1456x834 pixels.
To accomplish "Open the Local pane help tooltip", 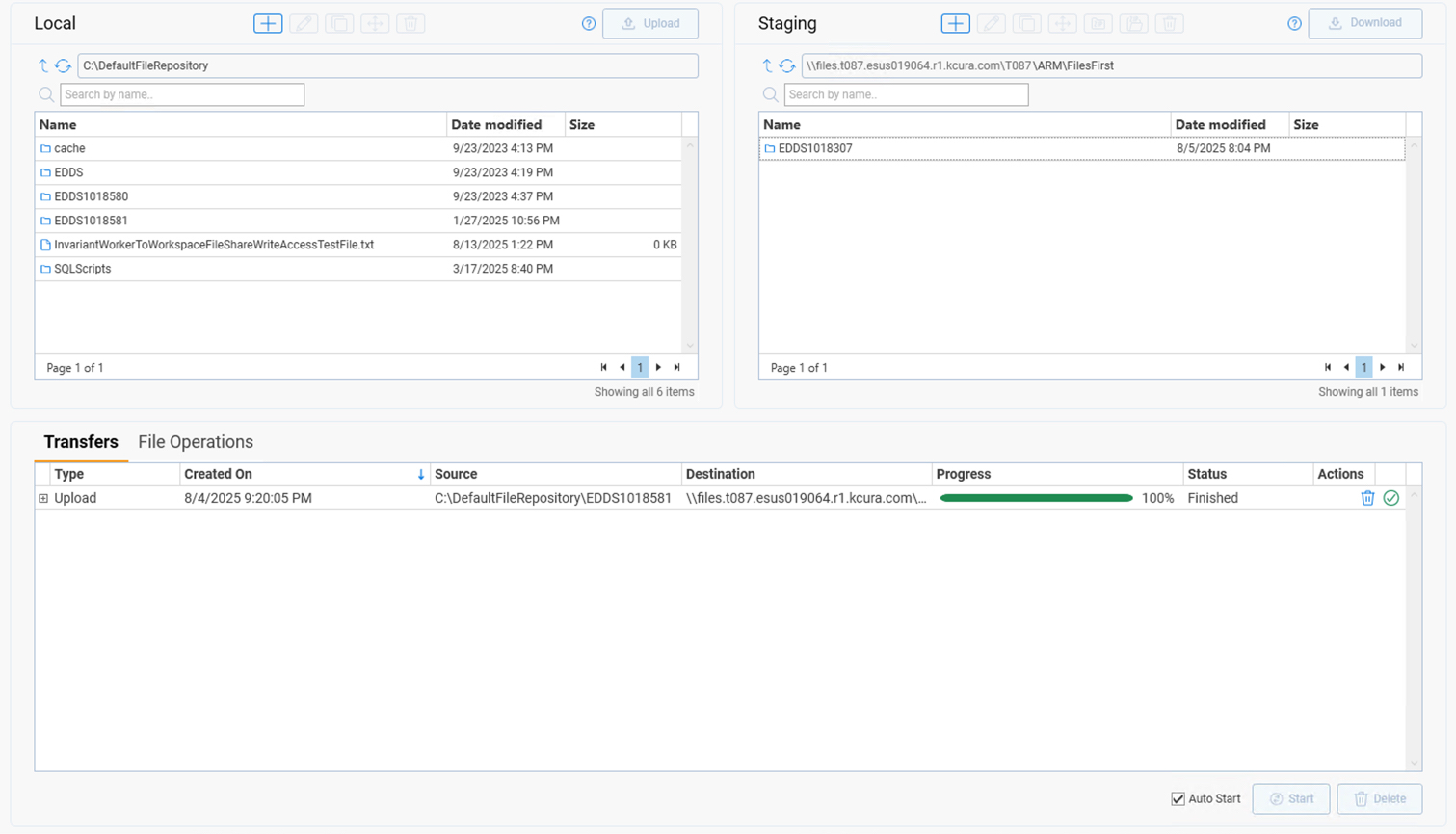I will point(589,24).
